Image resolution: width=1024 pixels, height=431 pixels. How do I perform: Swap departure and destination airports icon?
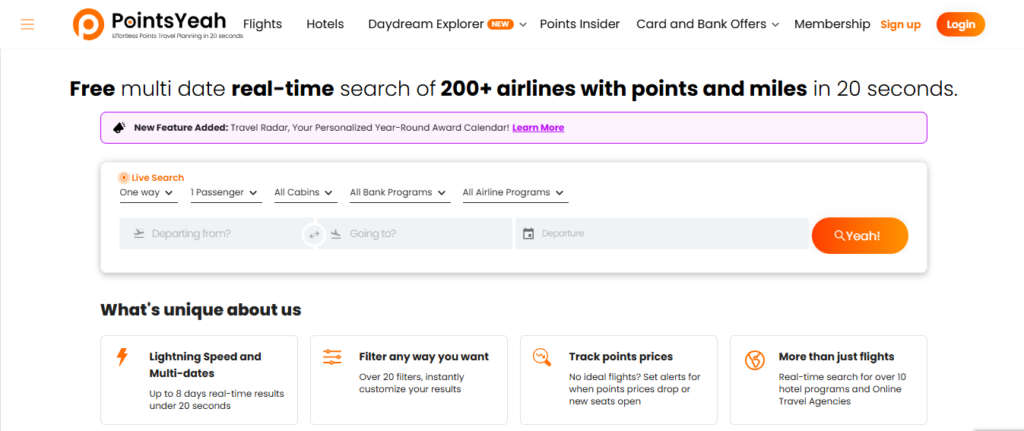[x=313, y=234]
